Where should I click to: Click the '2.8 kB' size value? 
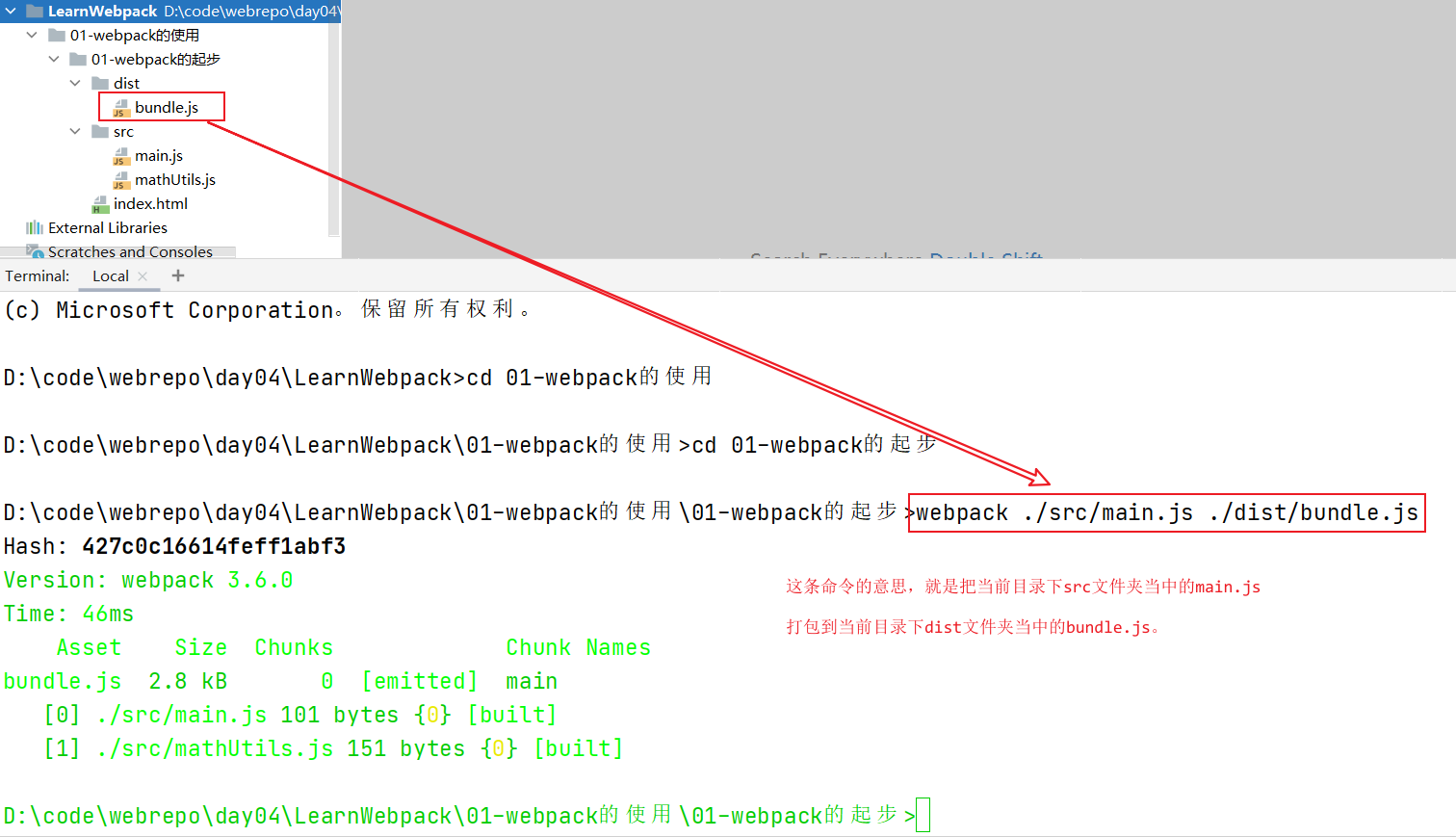[188, 681]
